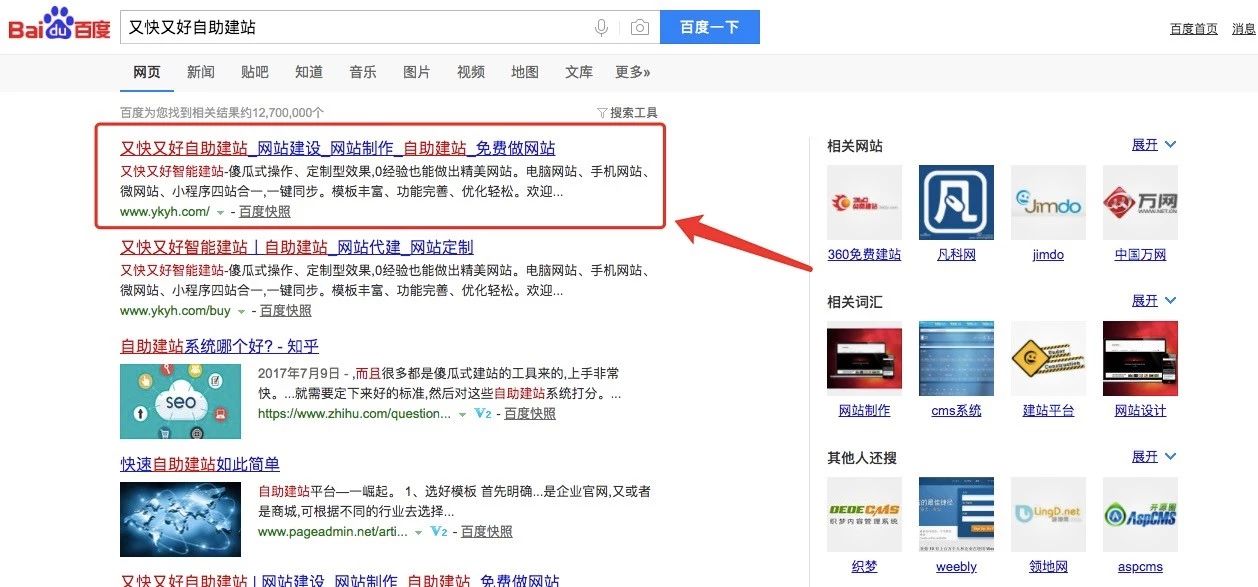
Task: Open dropdown arrow next to zhihu.com URL
Action: [463, 414]
